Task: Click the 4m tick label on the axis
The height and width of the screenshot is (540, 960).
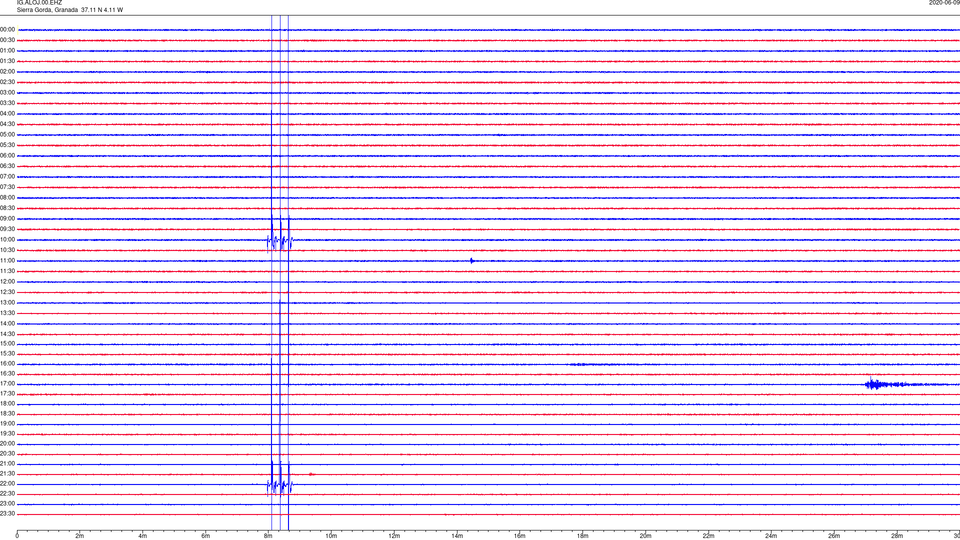Action: [143, 536]
